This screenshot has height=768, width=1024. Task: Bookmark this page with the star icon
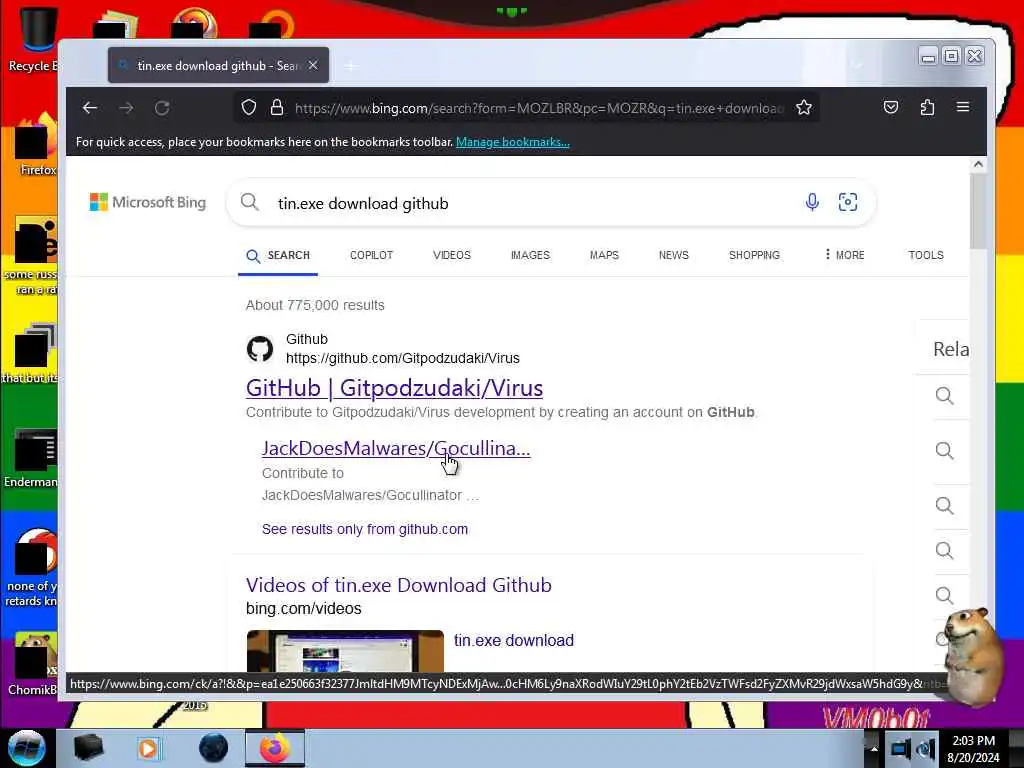(x=804, y=107)
